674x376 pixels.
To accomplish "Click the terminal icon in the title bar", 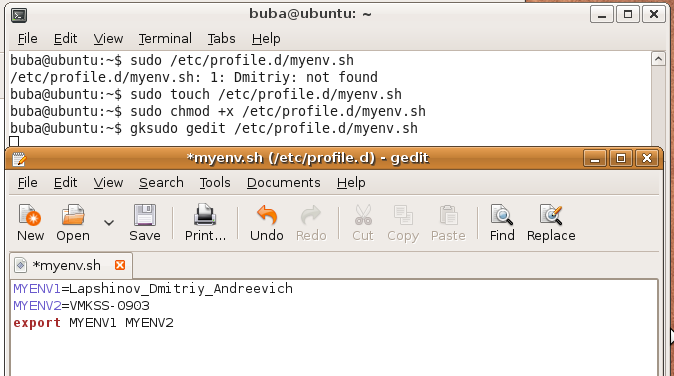I will coord(19,15).
